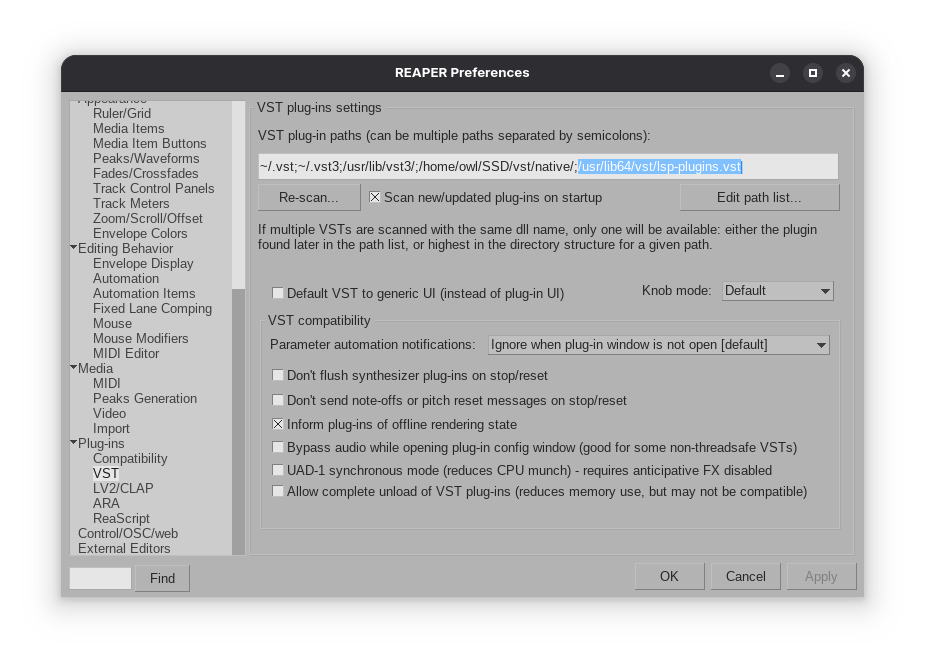Minimize the REAPER Preferences window
This screenshot has width=925, height=664.
pyautogui.click(x=780, y=73)
